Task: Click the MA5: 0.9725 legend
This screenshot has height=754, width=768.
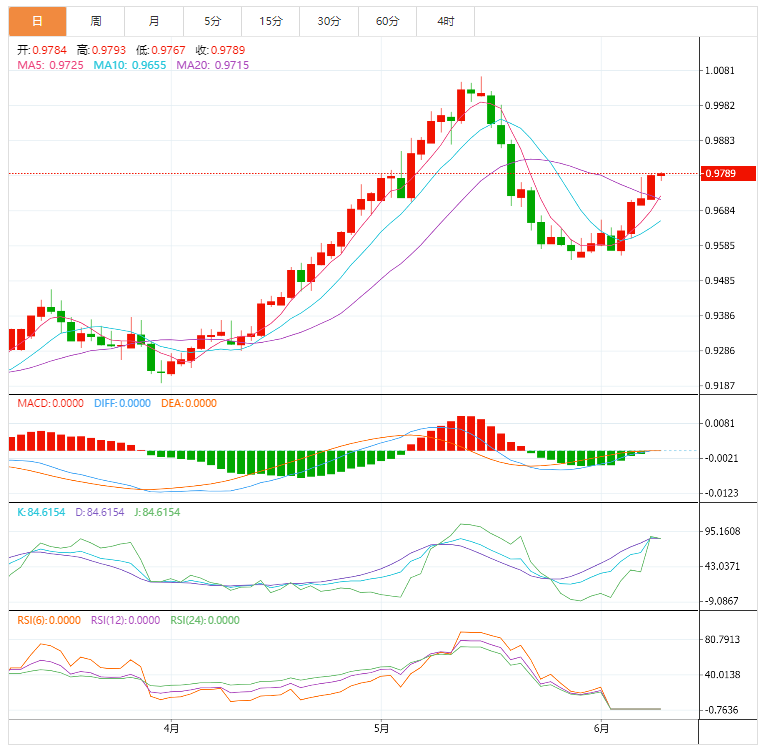Action: pyautogui.click(x=50, y=65)
